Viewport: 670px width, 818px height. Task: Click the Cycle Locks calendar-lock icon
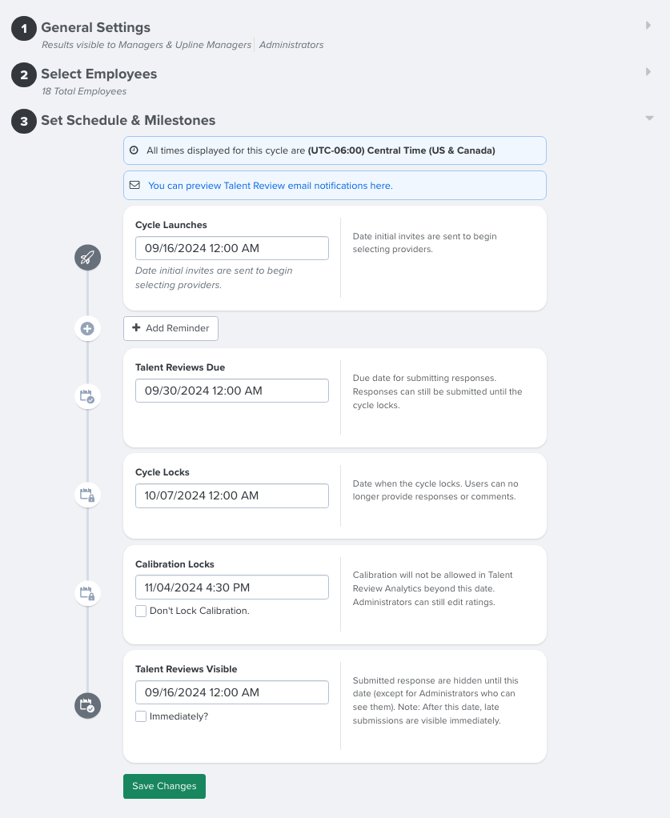pos(88,495)
